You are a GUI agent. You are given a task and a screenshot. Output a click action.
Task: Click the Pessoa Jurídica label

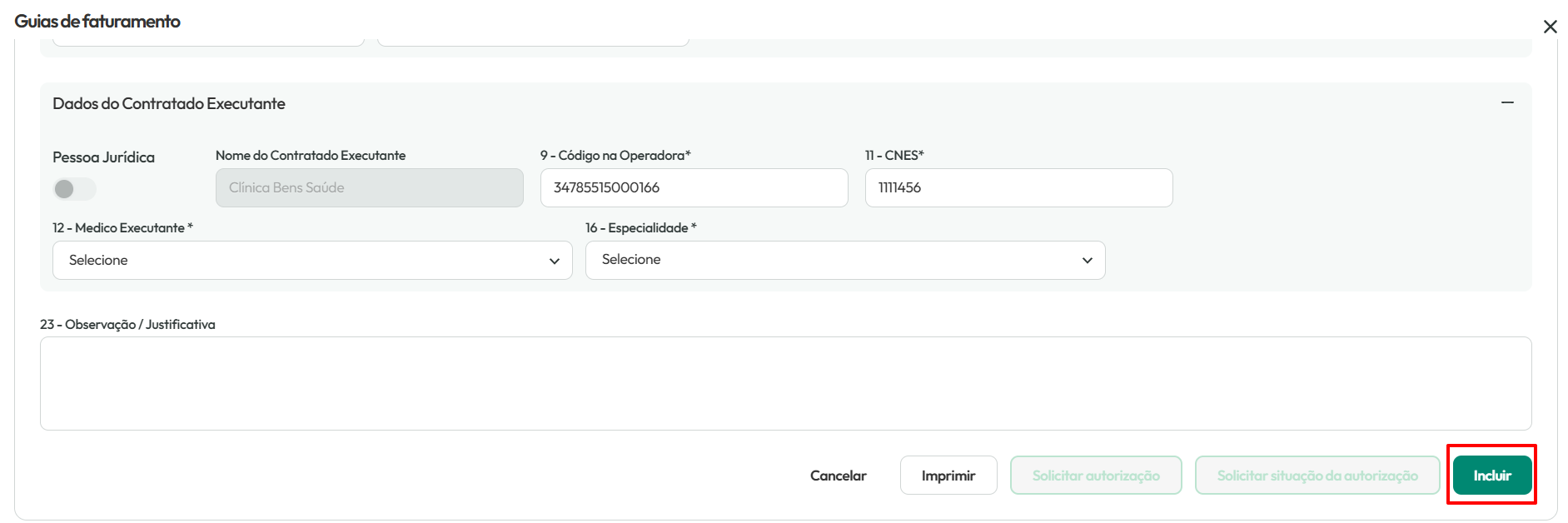(104, 157)
